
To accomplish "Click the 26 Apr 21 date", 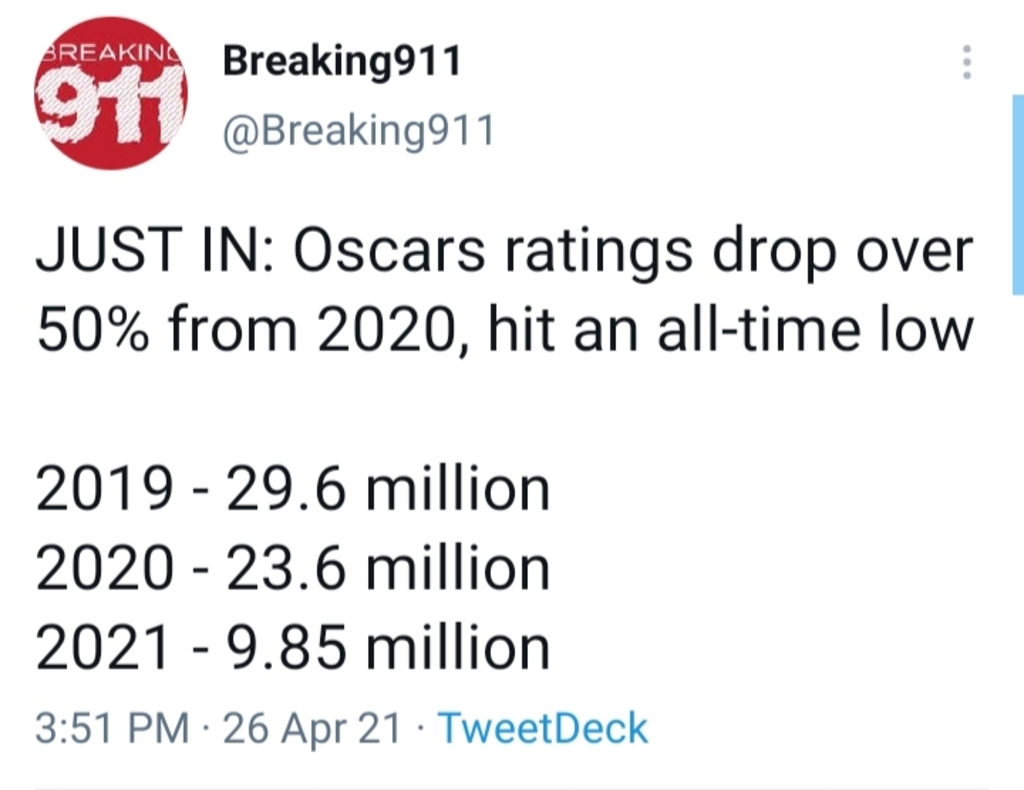I will click(x=312, y=729).
